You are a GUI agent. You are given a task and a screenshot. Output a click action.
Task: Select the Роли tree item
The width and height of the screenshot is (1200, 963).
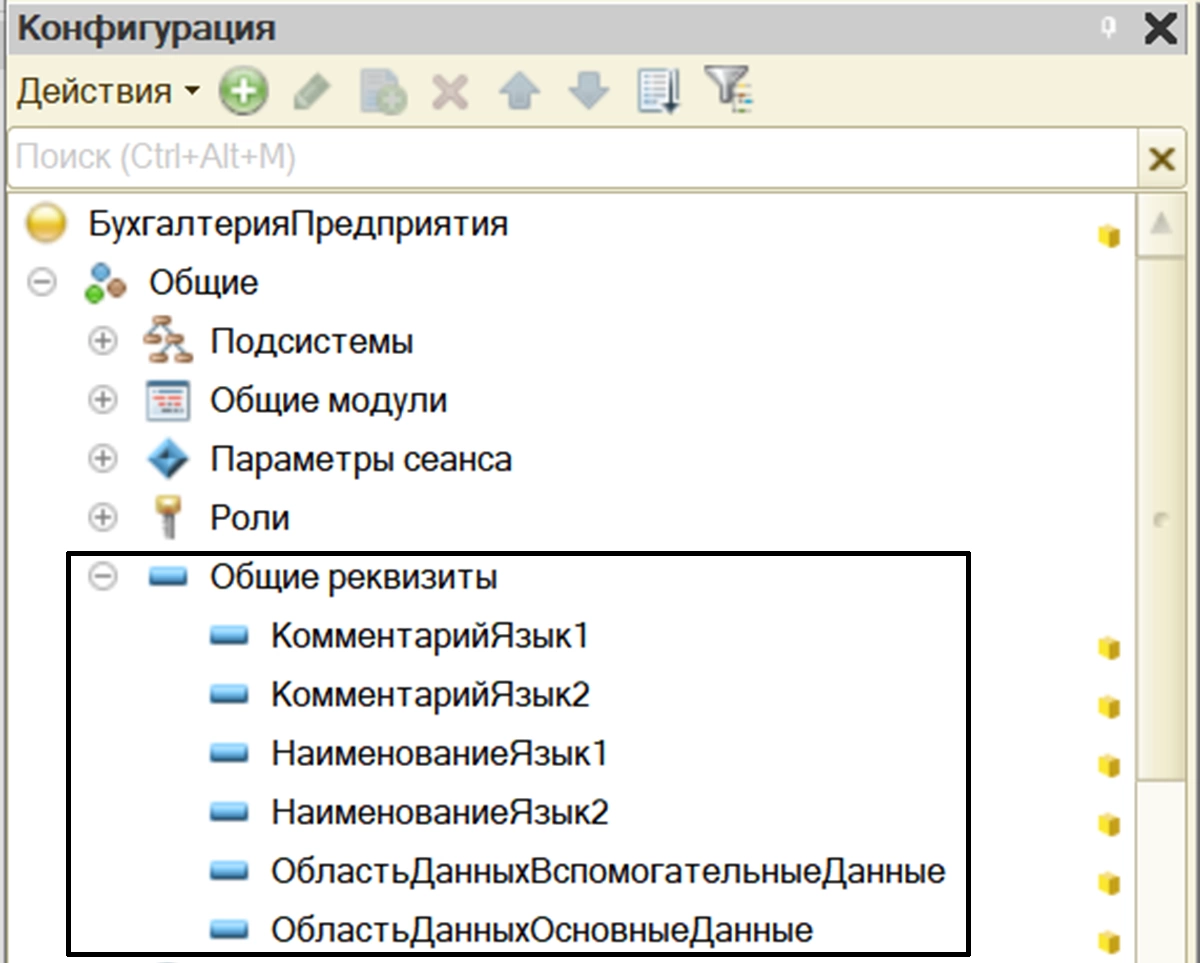250,519
